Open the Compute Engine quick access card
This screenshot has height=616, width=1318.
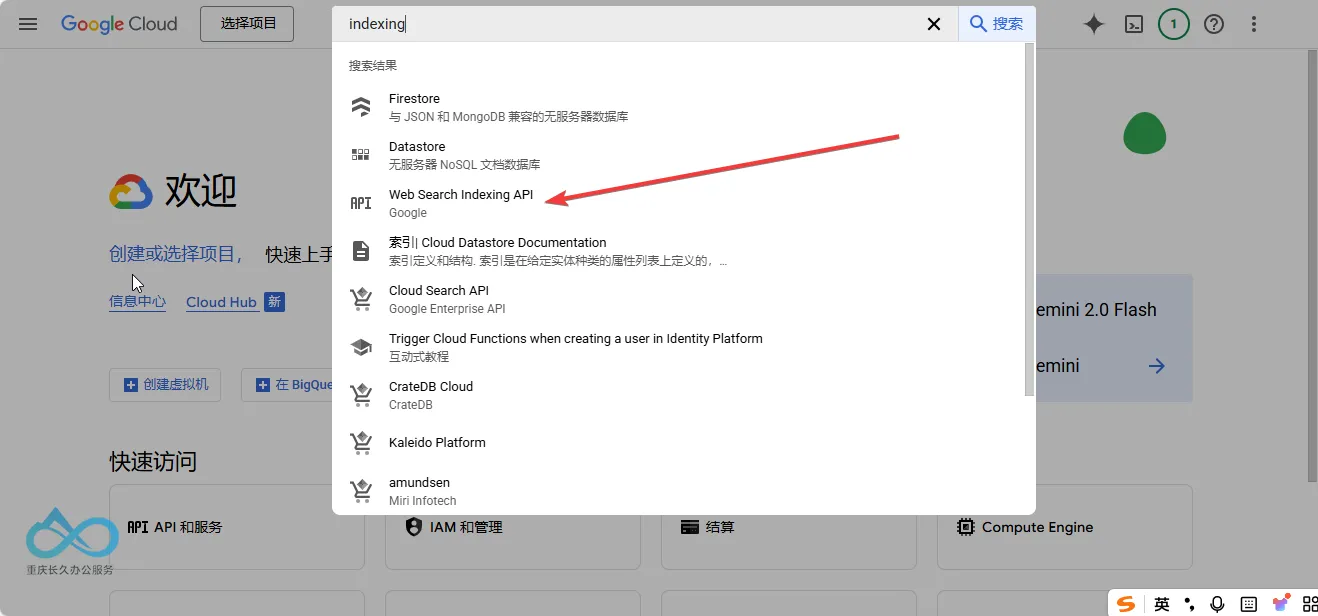(1064, 527)
